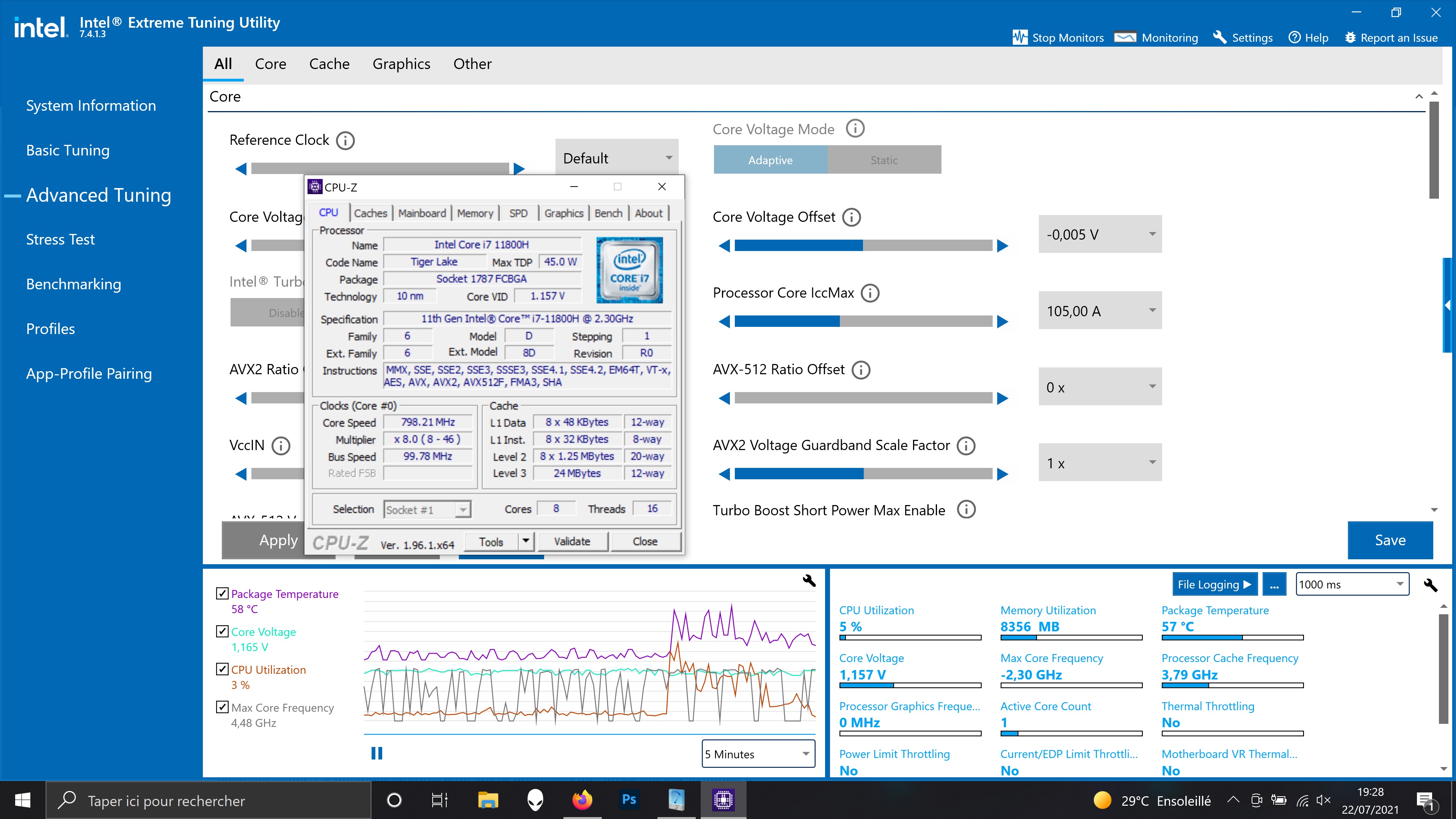This screenshot has height=819, width=1456.
Task: Decrease AVX-512 Ratio Offset with left arrow
Action: tap(724, 399)
